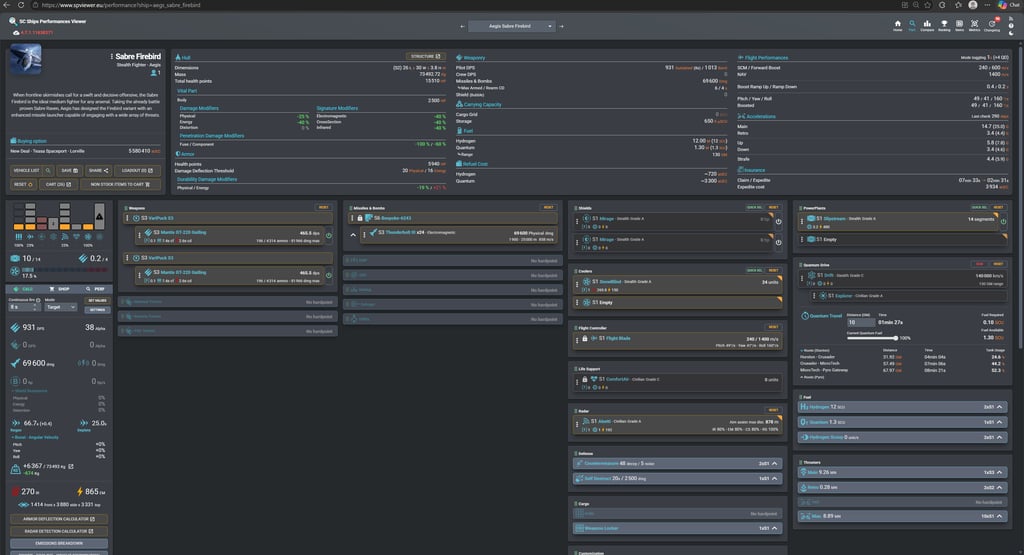Open the Metrics icon in navbar
Image resolution: width=1024 pixels, height=555 pixels.
pos(974,25)
